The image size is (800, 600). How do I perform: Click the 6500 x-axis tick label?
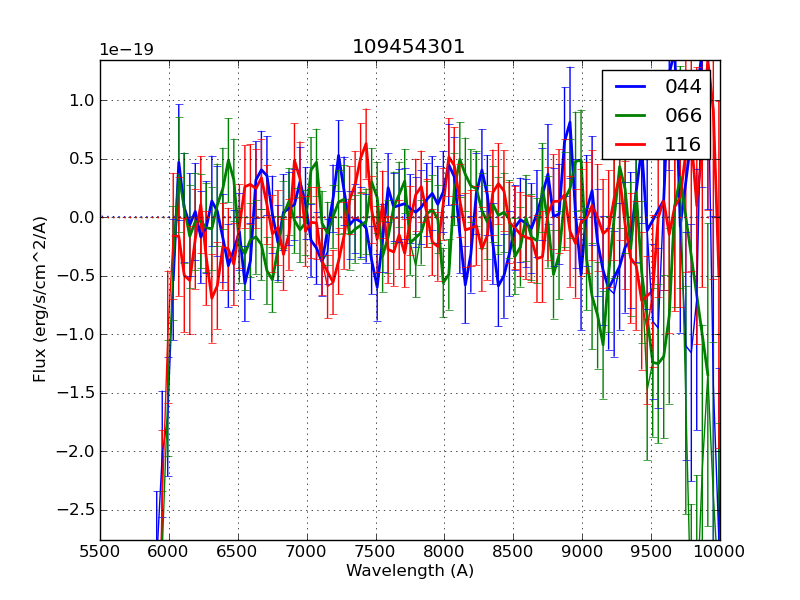[238, 551]
